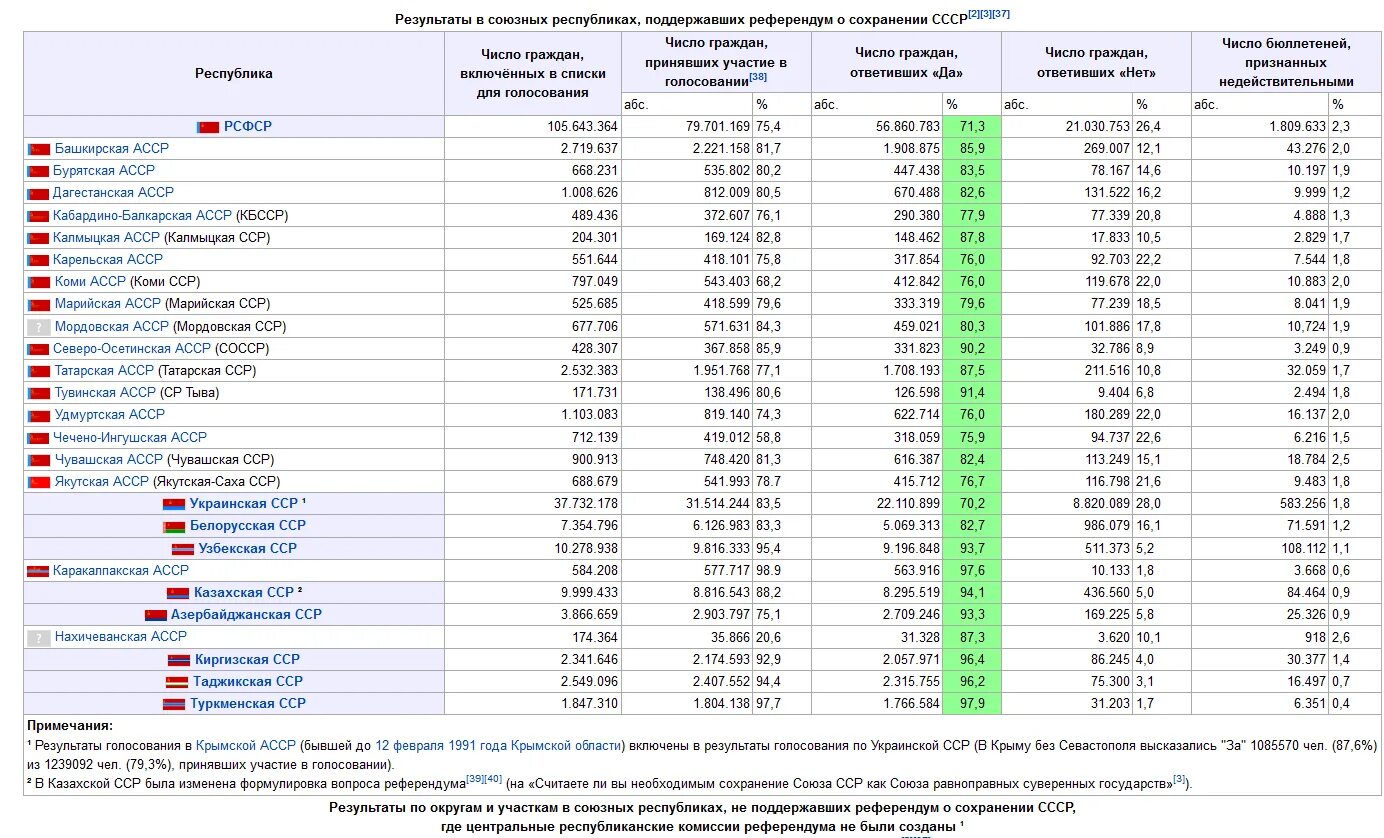Select Nakhichevan turnout percent 20,6

(781, 637)
